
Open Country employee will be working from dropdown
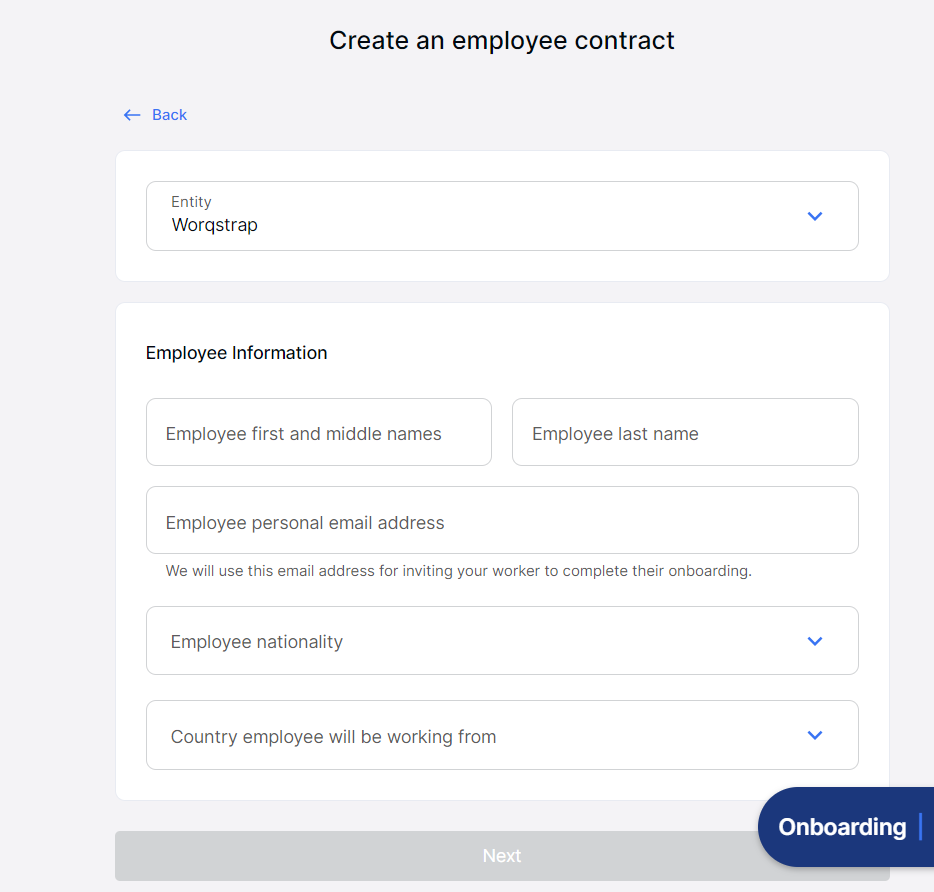[x=480, y=736]
